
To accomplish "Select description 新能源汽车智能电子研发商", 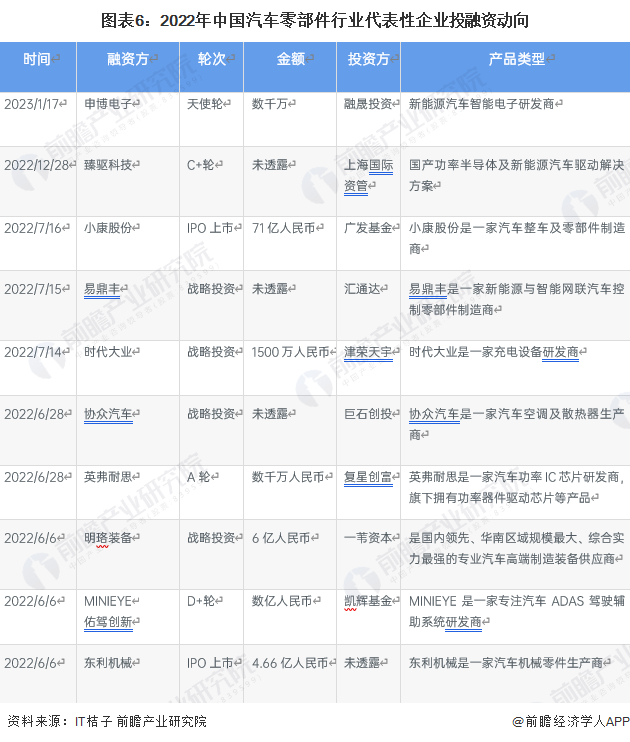I will 482,104.
